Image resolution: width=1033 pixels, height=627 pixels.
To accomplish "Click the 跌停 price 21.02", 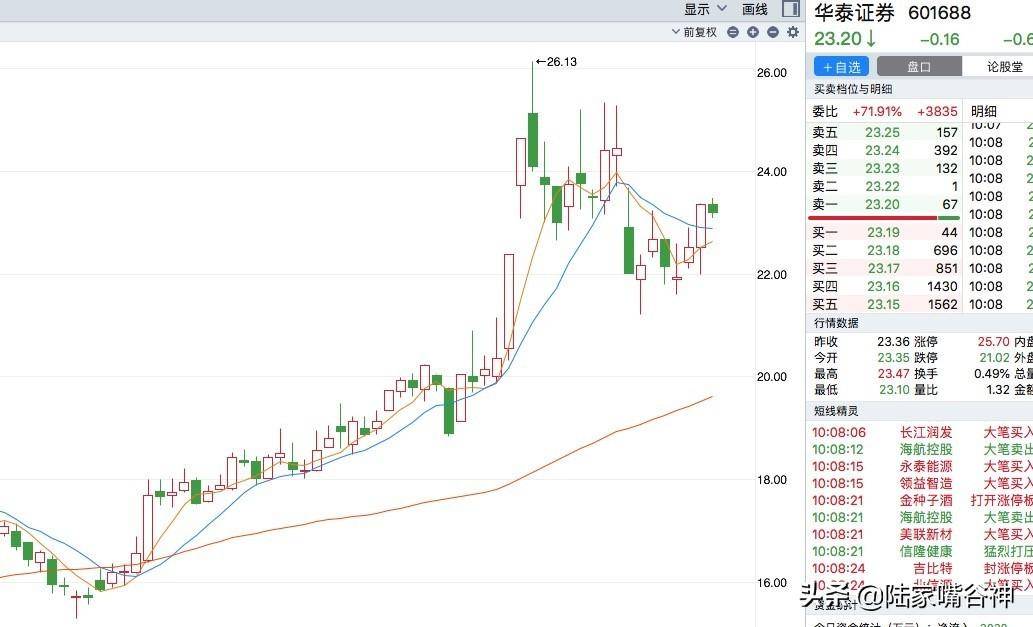I will coord(993,358).
